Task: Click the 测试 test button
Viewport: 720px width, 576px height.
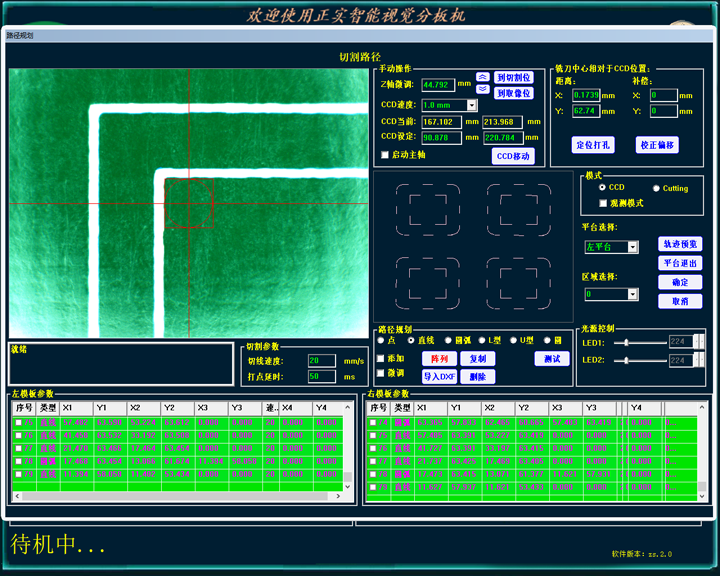Action: tap(552, 359)
